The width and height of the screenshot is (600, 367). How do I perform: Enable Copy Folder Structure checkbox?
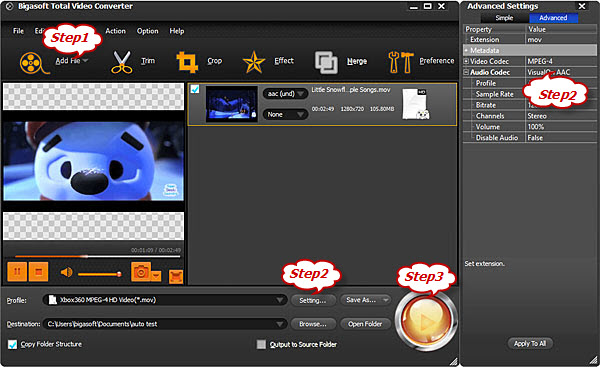pyautogui.click(x=13, y=344)
